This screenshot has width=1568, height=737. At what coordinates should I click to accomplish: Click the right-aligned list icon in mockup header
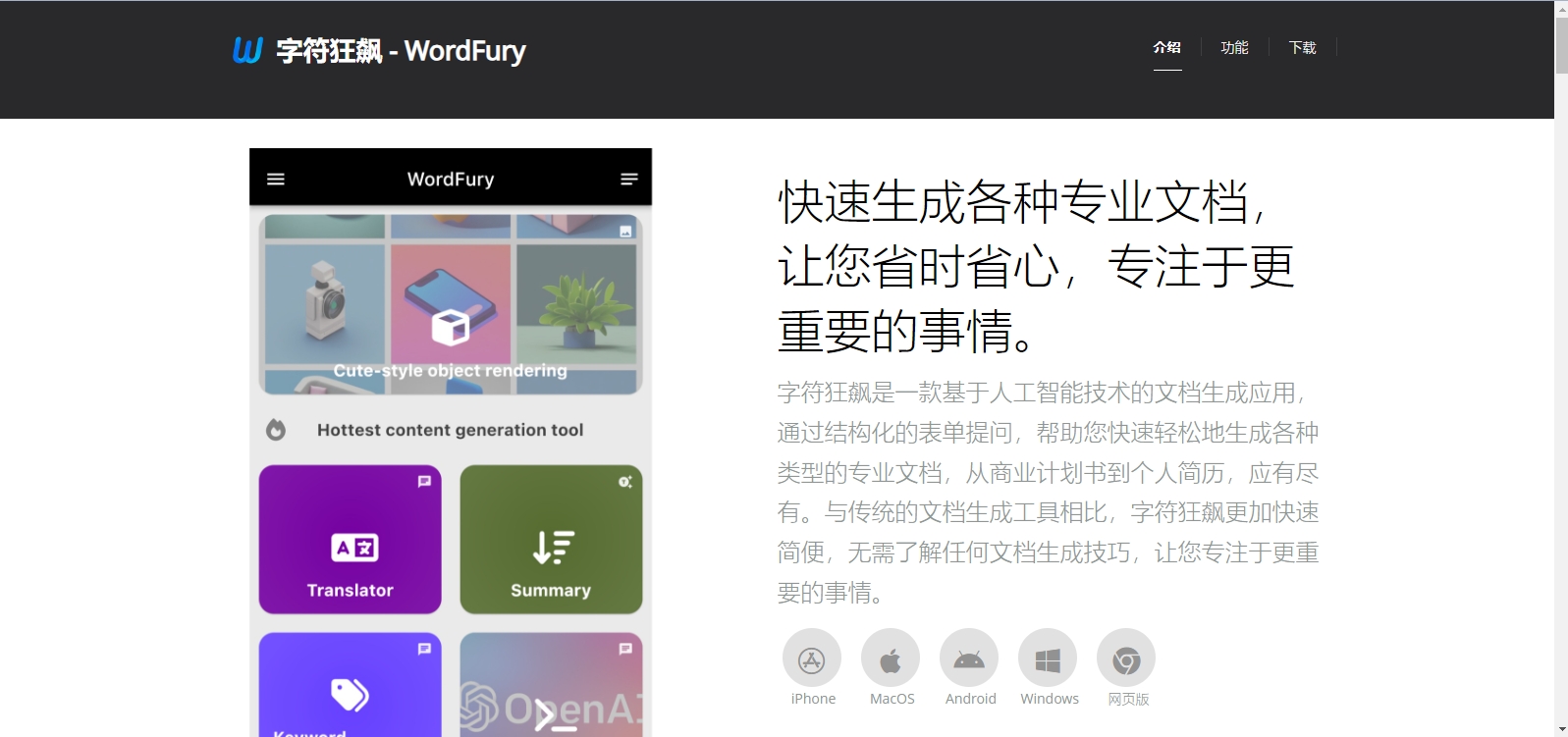(x=629, y=179)
